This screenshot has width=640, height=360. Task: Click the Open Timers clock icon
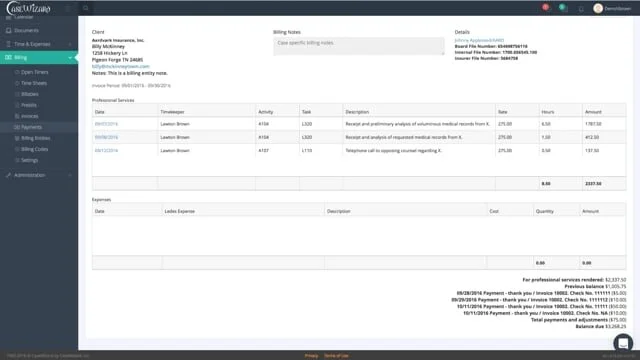coord(17,72)
